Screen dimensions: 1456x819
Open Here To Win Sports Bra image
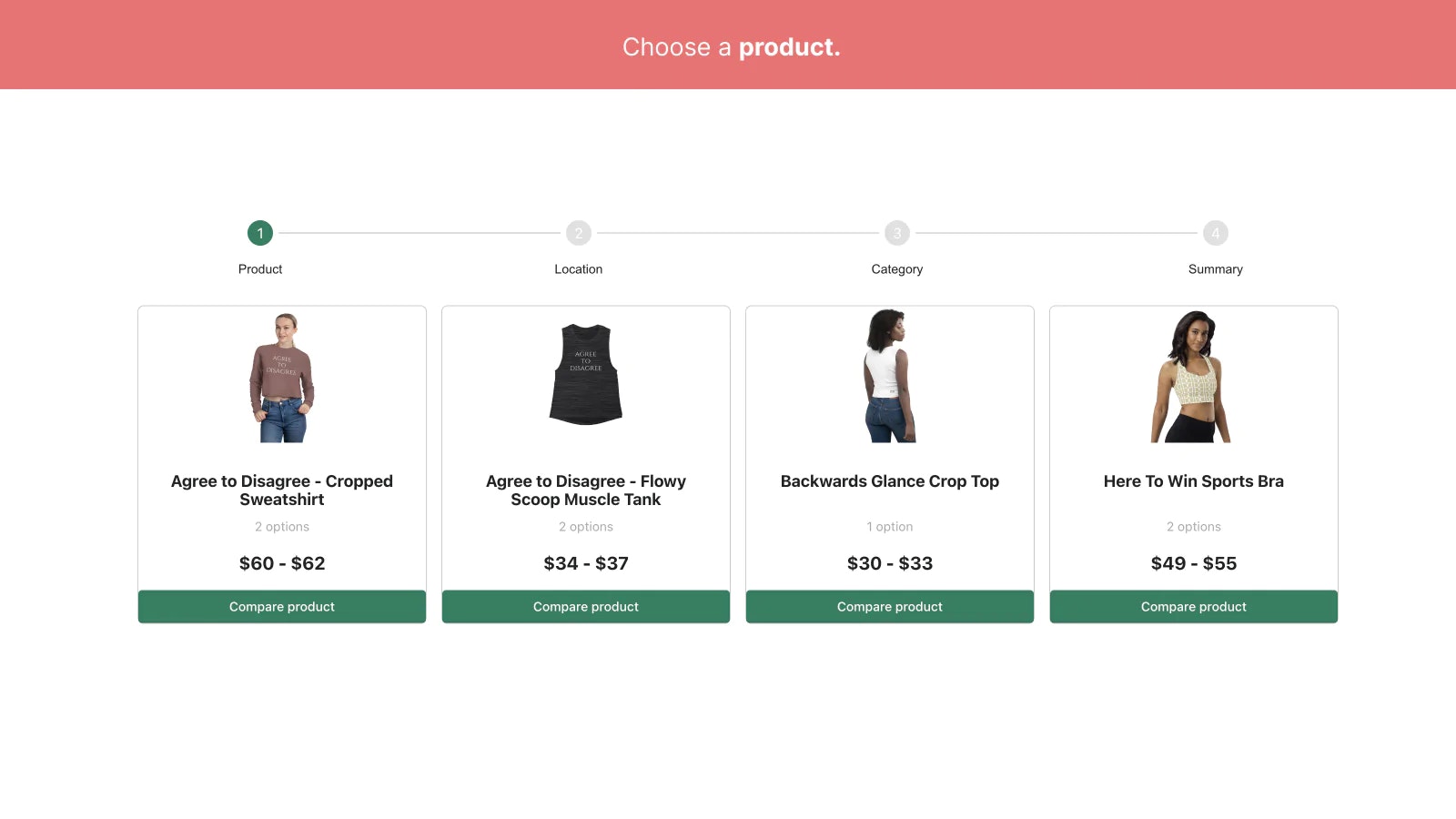[1193, 377]
